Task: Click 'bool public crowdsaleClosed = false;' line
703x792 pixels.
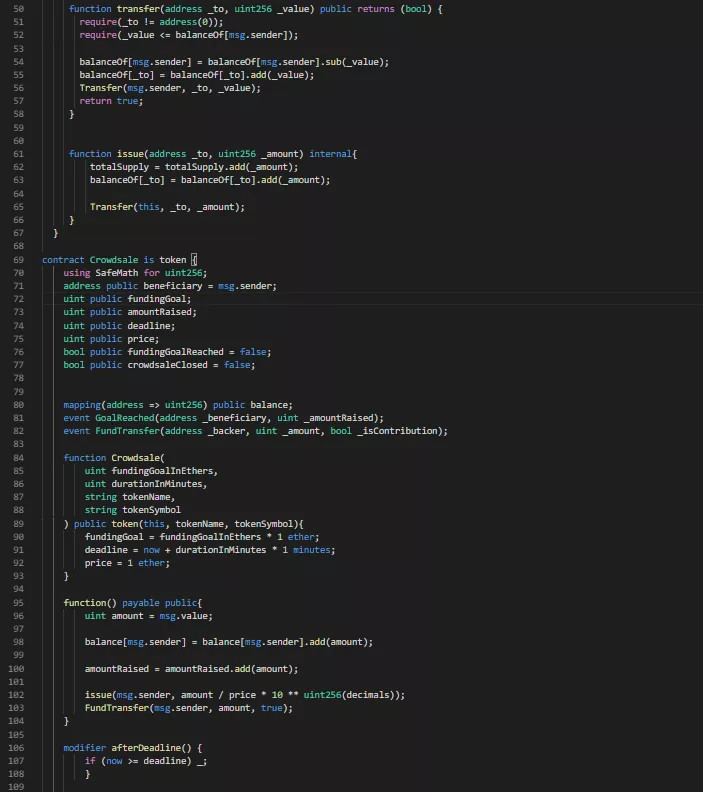Action: (x=159, y=365)
